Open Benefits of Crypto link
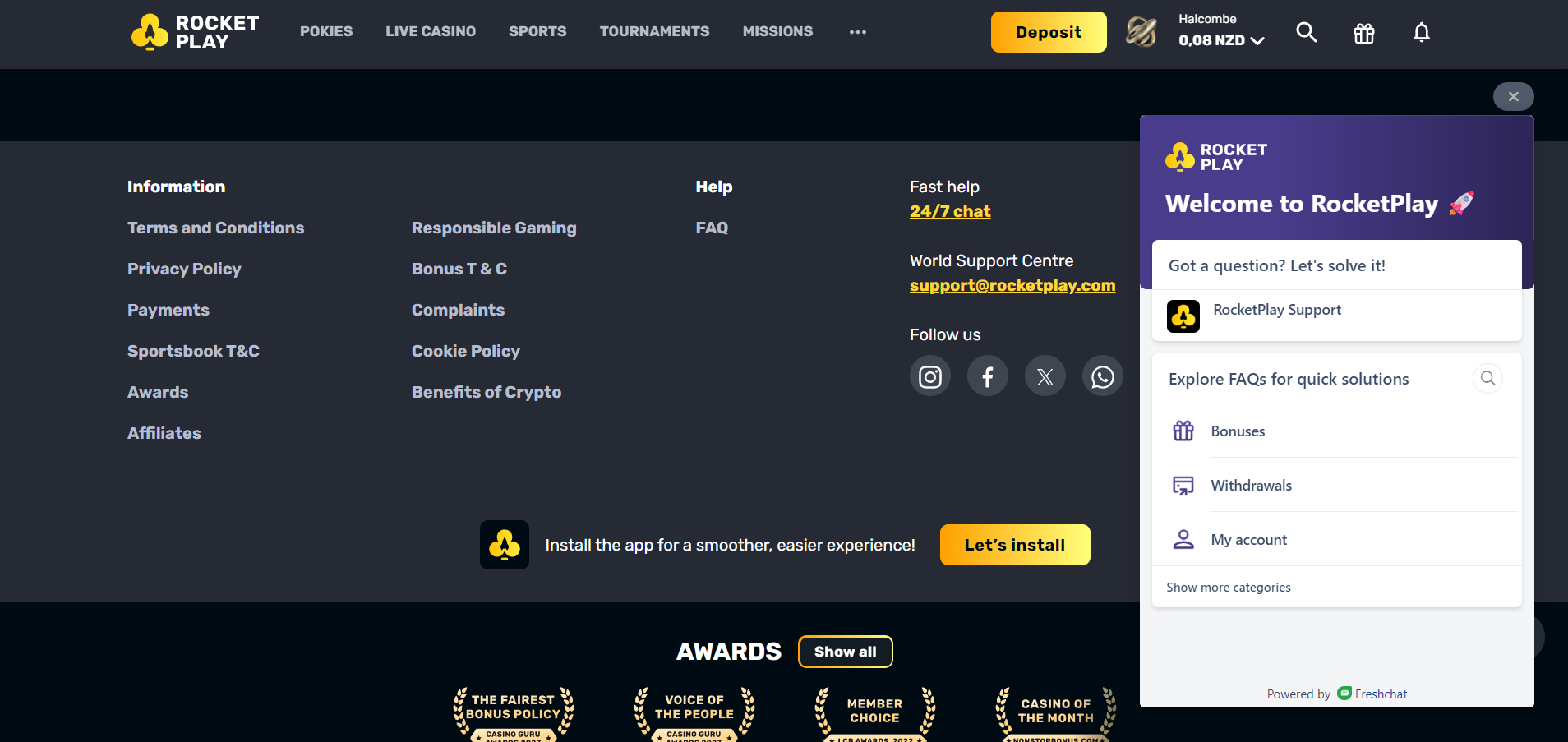 (487, 392)
